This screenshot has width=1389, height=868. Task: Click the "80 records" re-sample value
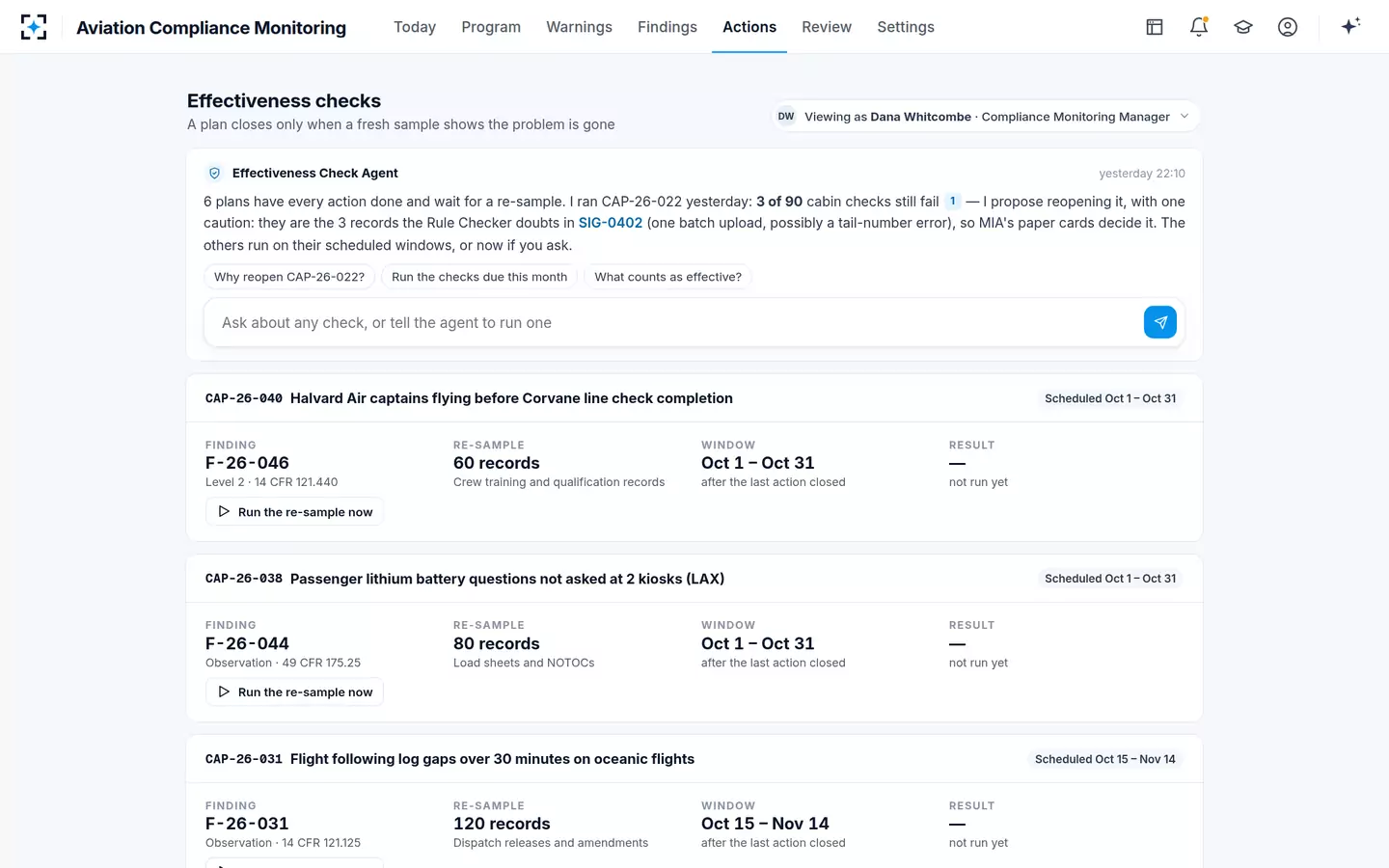[497, 643]
